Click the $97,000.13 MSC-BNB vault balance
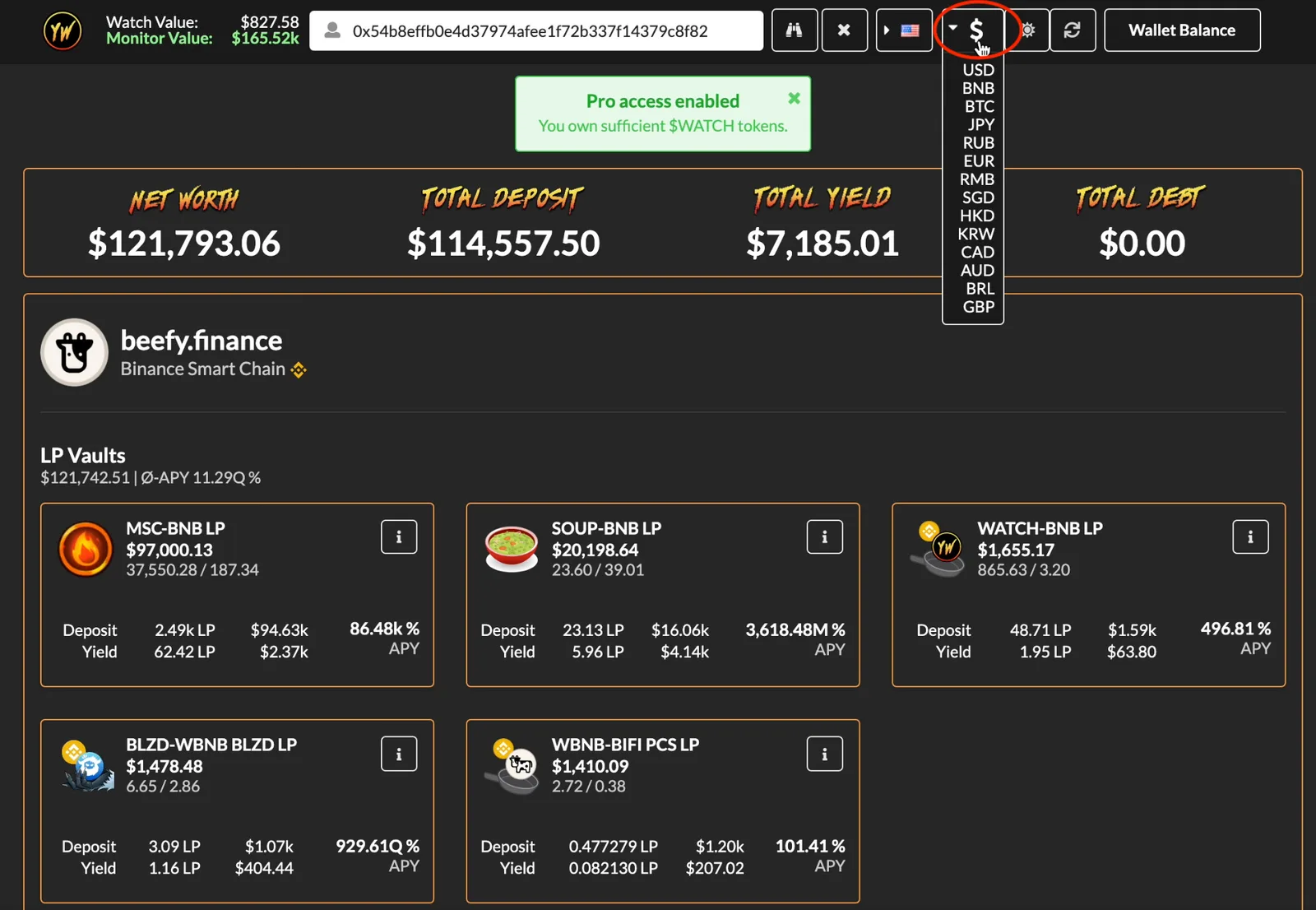This screenshot has width=1316, height=910. point(169,550)
